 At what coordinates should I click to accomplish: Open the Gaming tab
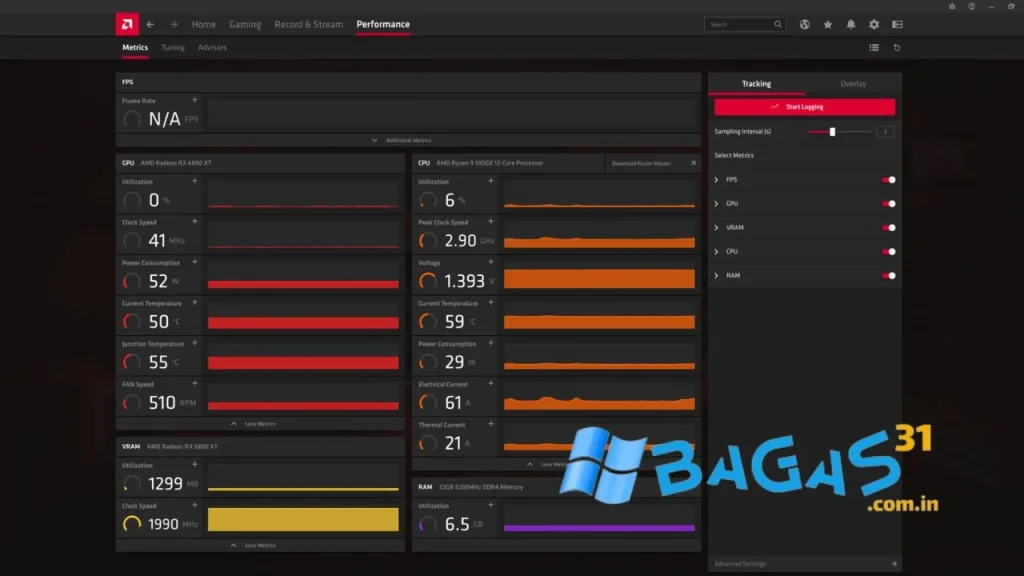point(245,24)
